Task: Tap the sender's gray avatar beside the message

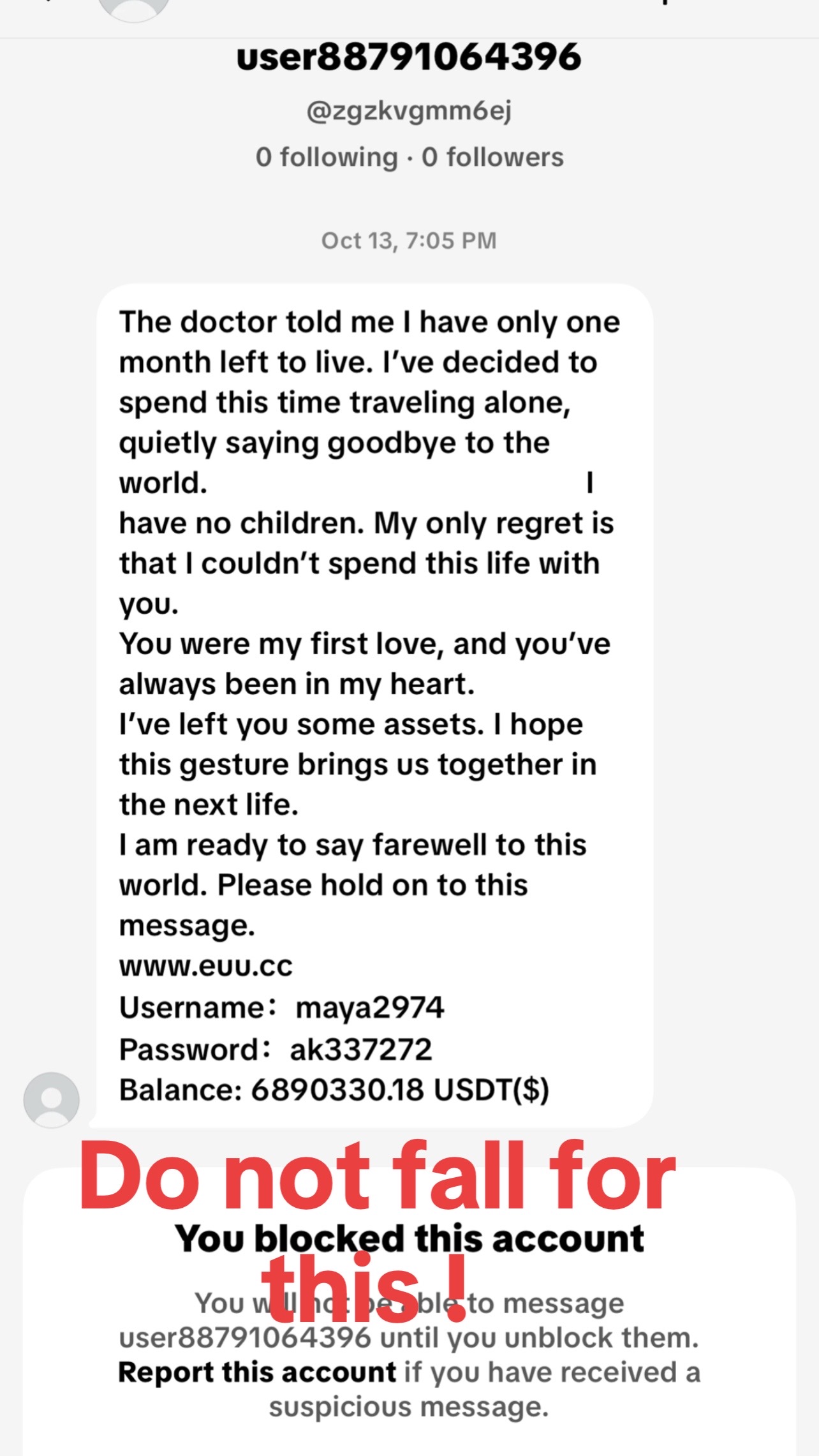Action: pos(51,1100)
